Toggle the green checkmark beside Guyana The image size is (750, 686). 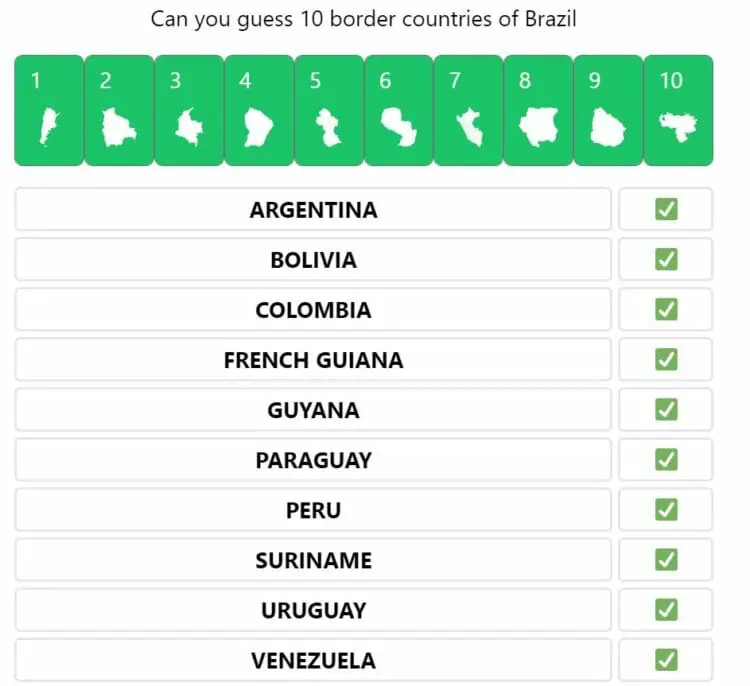click(666, 409)
